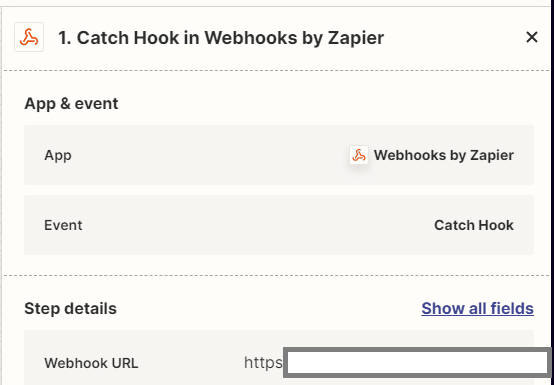This screenshot has height=385, width=555.
Task: Click the "Step details" section heading
Action: coord(70,309)
